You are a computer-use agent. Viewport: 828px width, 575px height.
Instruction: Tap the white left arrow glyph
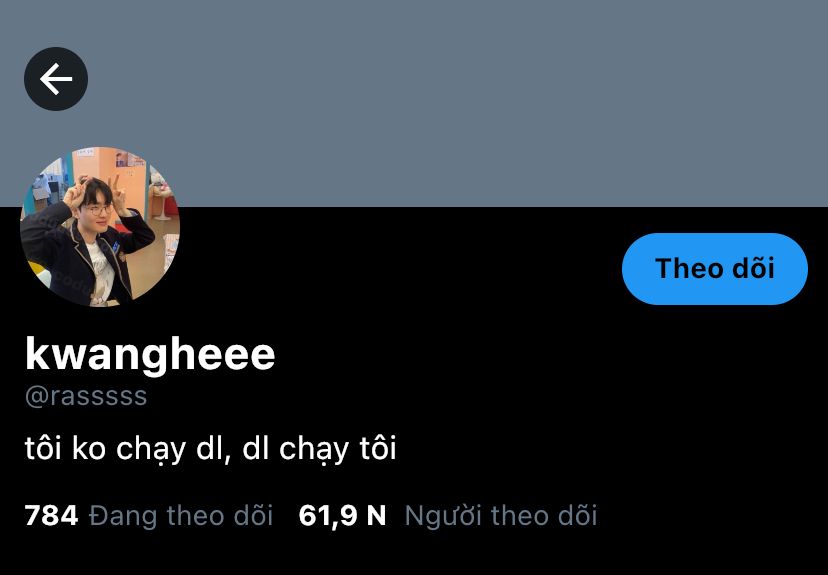click(56, 79)
